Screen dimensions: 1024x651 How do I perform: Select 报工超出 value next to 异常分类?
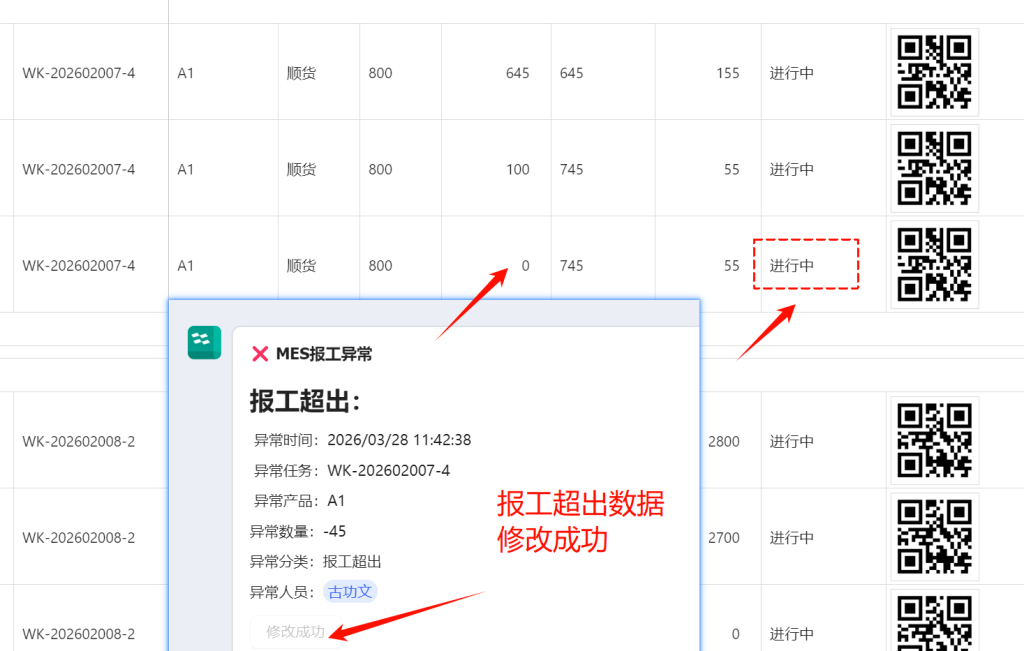pos(352,562)
